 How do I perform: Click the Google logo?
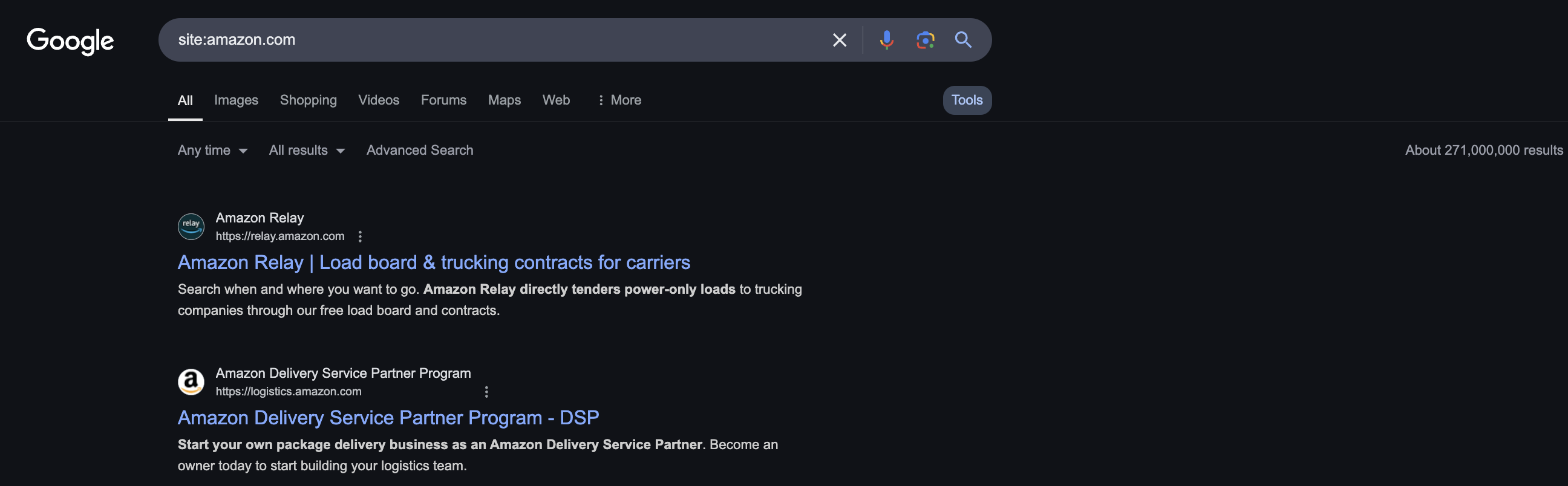[70, 40]
